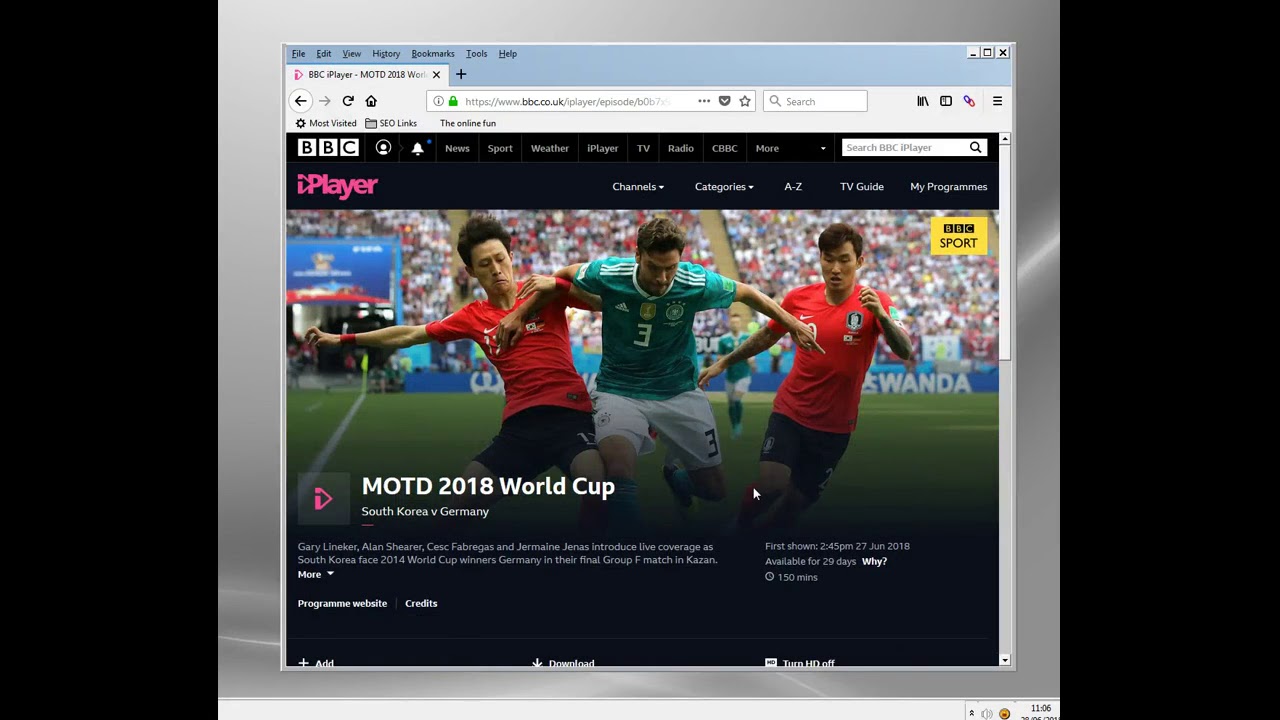Open the Bookmarks menu
This screenshot has width=1280, height=720.
pyautogui.click(x=433, y=53)
